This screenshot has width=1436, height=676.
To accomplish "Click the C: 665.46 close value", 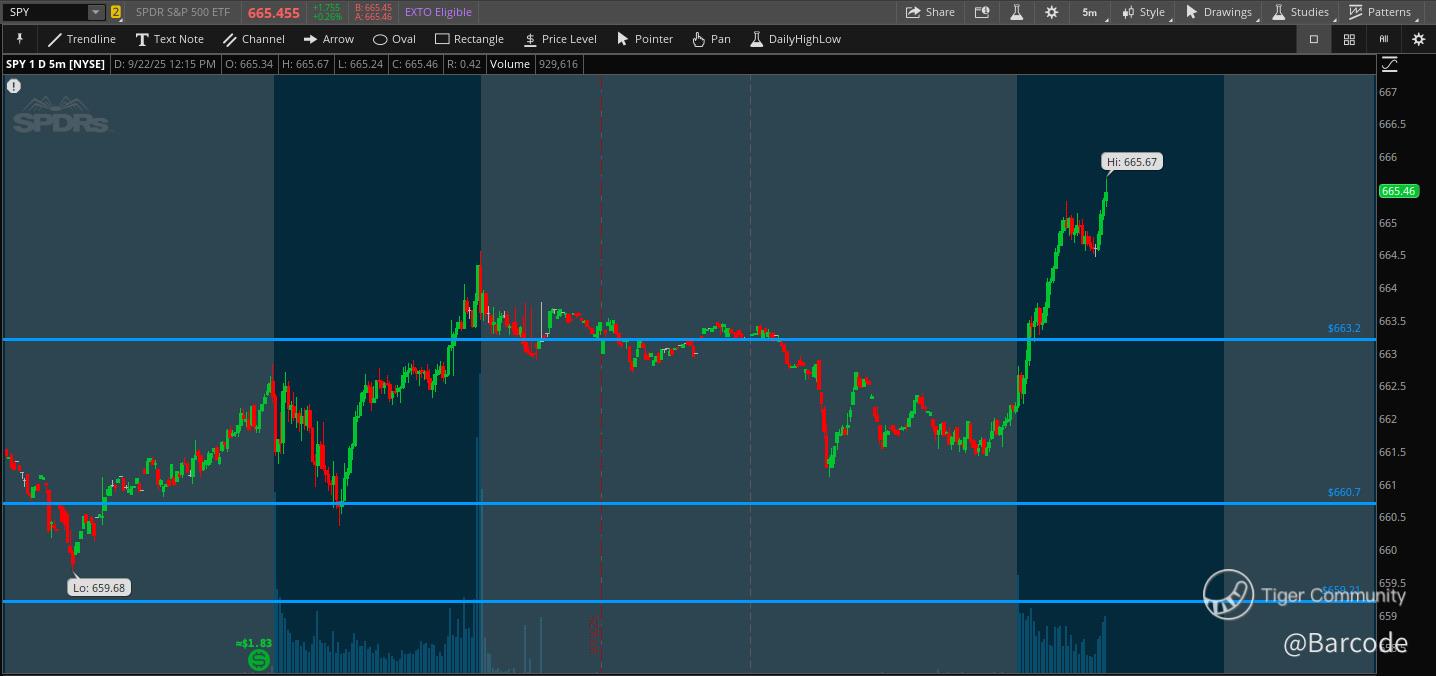I will click(x=414, y=64).
